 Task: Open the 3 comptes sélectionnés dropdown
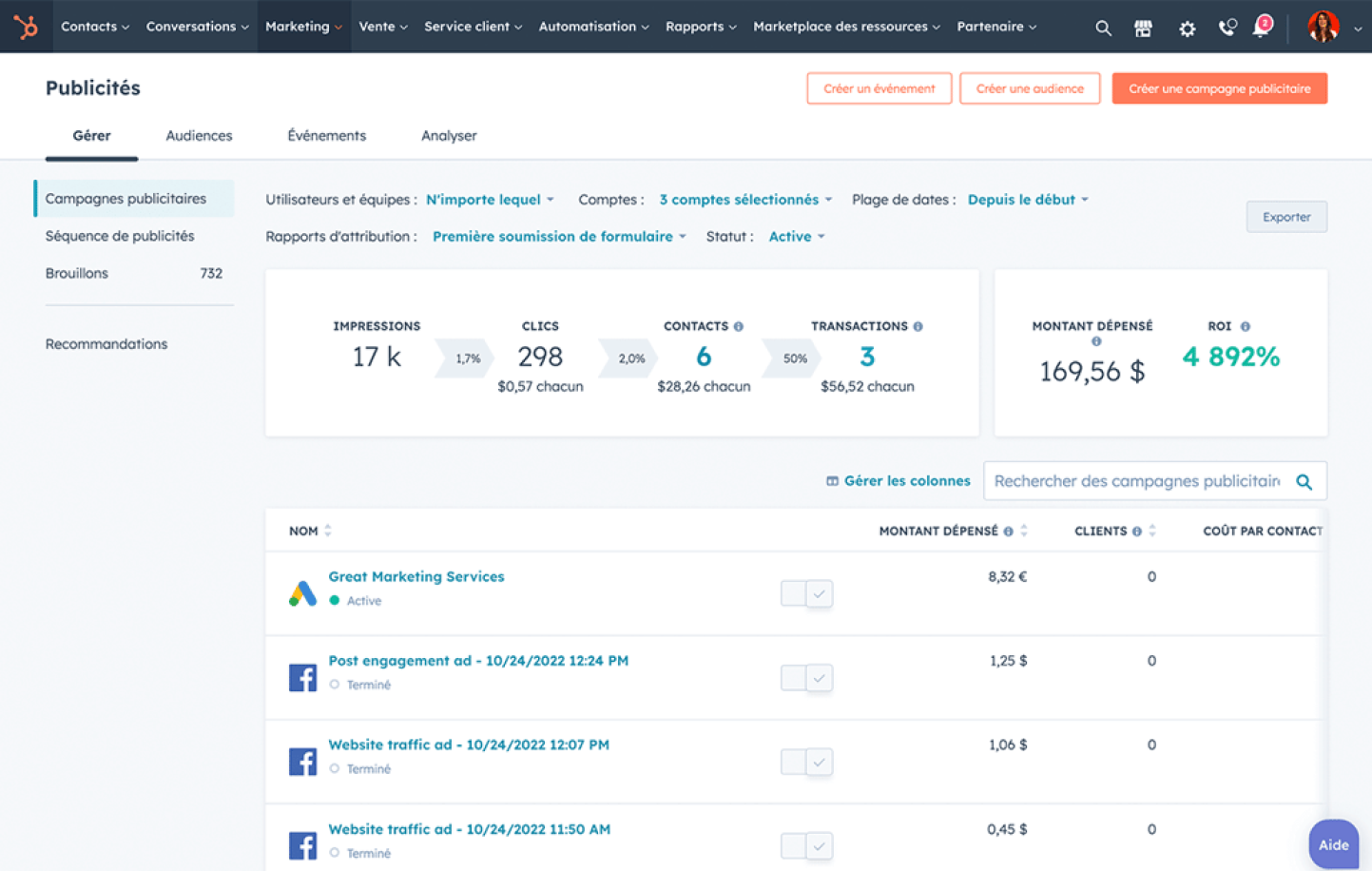coord(744,200)
